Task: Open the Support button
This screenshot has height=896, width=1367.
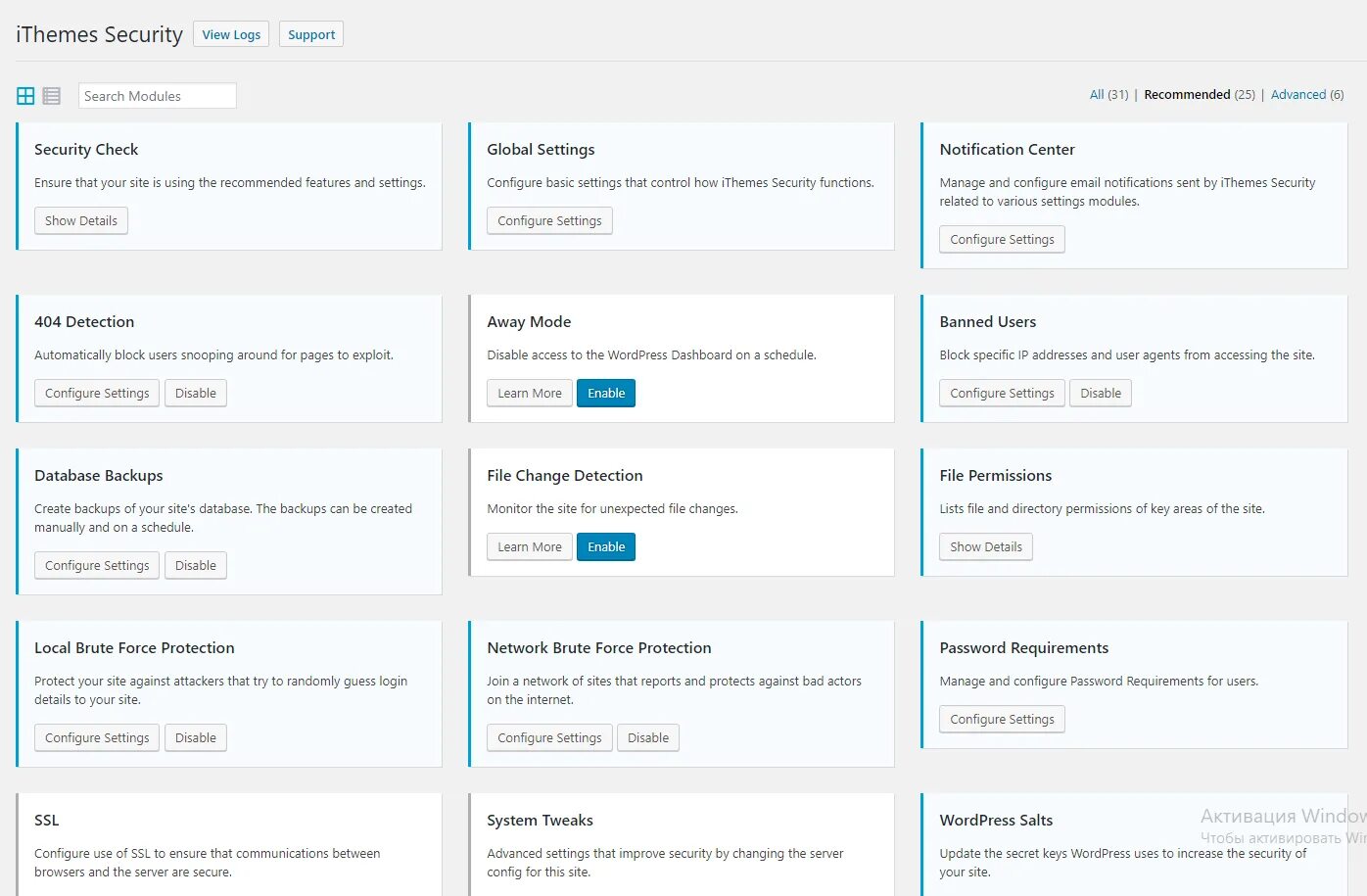Action: 311,34
